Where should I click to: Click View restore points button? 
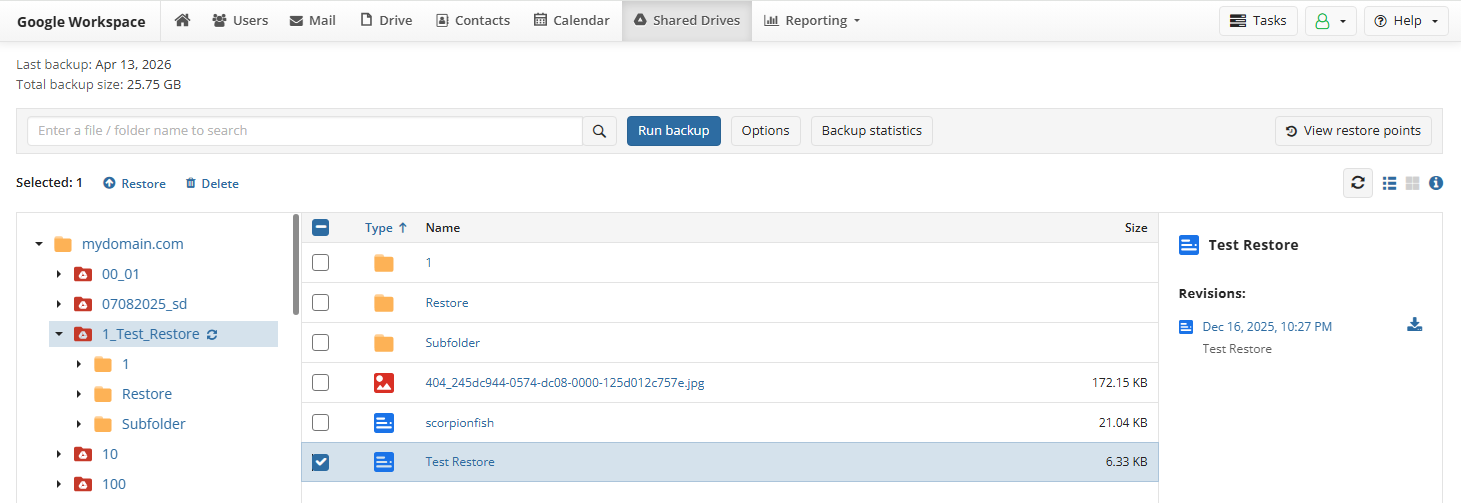[1353, 131]
